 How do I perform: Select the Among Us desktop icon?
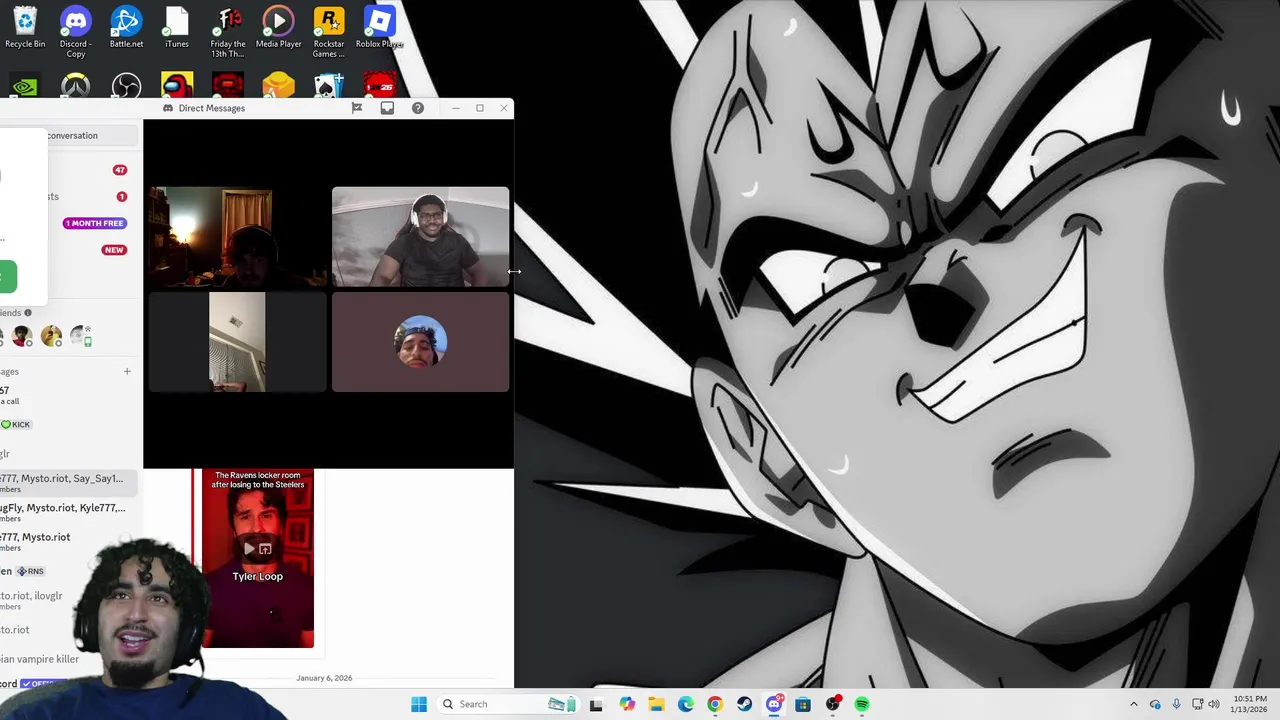point(177,86)
